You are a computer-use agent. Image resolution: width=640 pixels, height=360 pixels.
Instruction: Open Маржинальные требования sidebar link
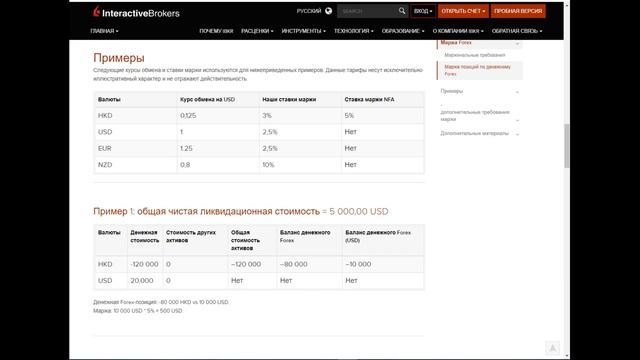[475, 55]
